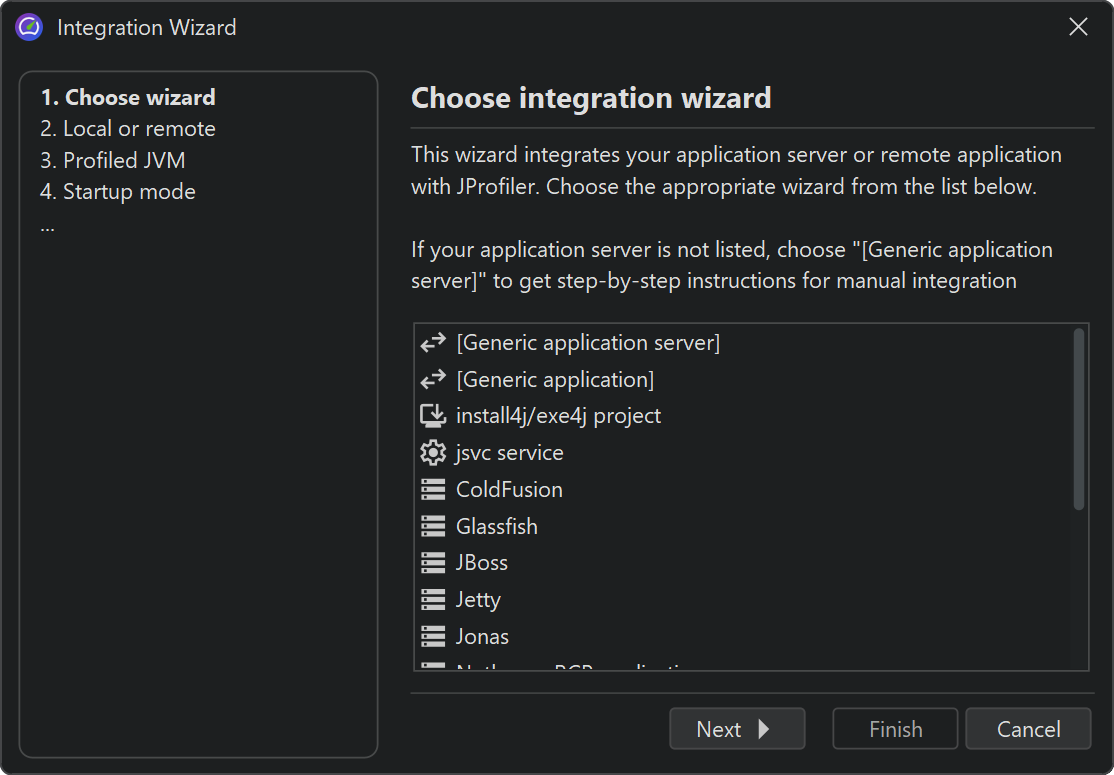Select "[Generic application server]" from the list
The image size is (1114, 775).
pyautogui.click(x=587, y=343)
